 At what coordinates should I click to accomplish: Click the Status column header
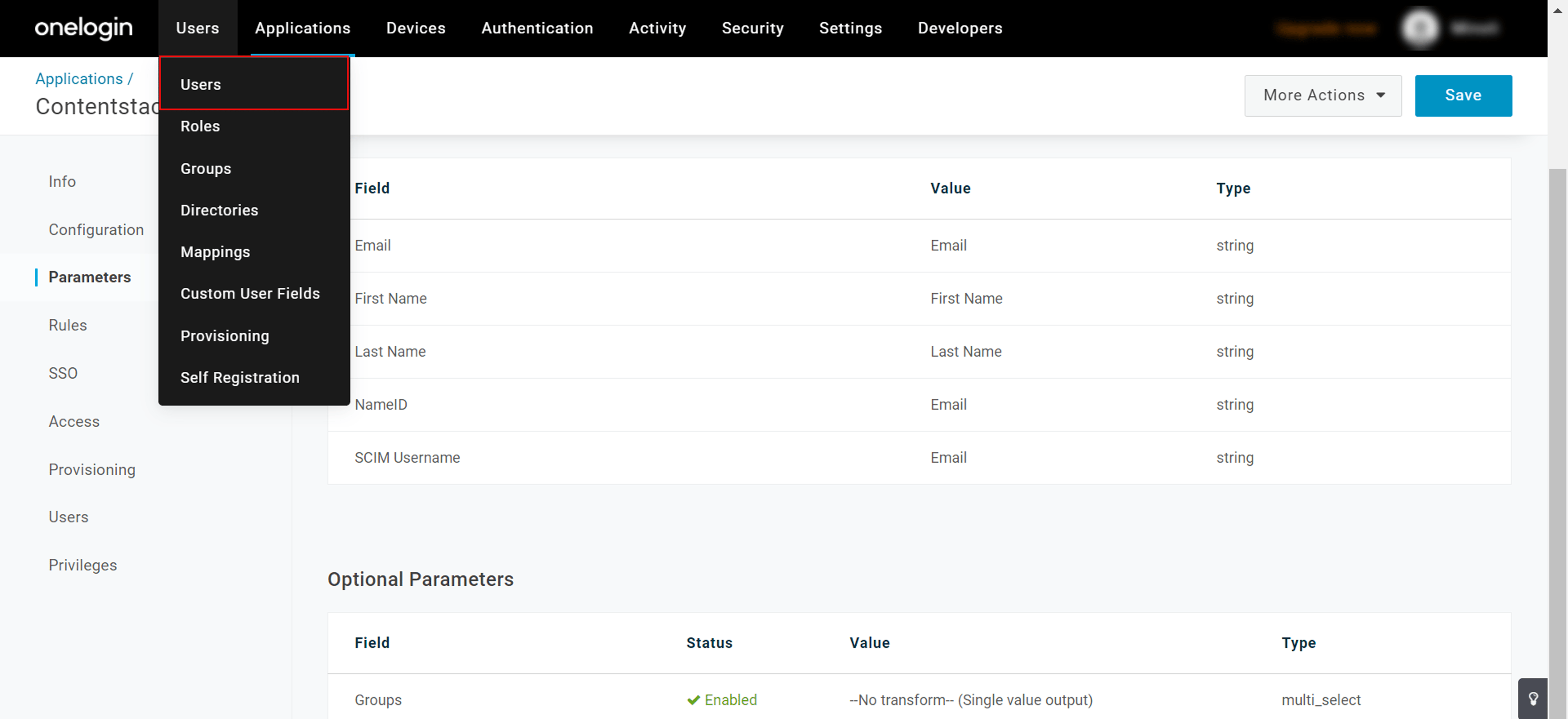tap(709, 642)
